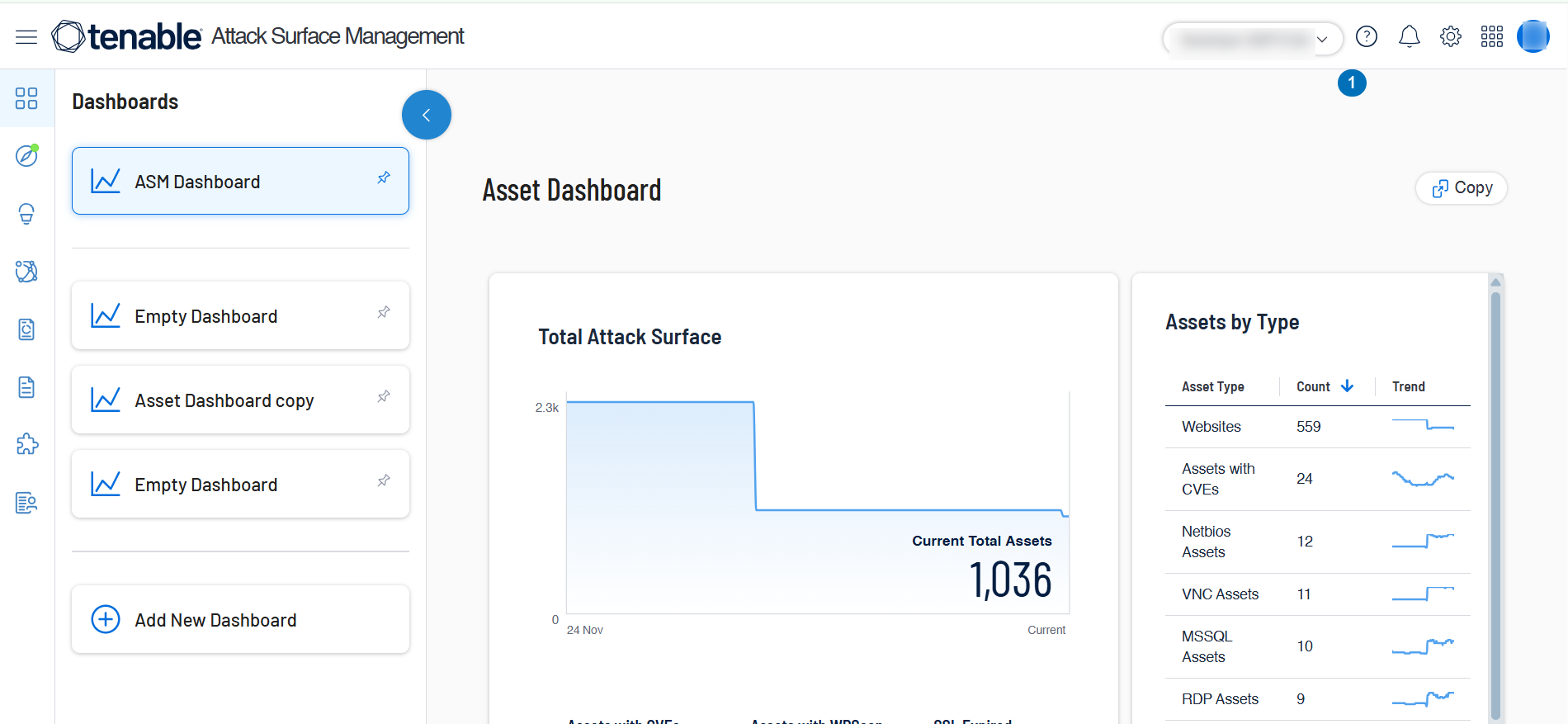Click the Assets by Type scrollbar
Image resolution: width=1568 pixels, height=724 pixels.
(1495, 495)
